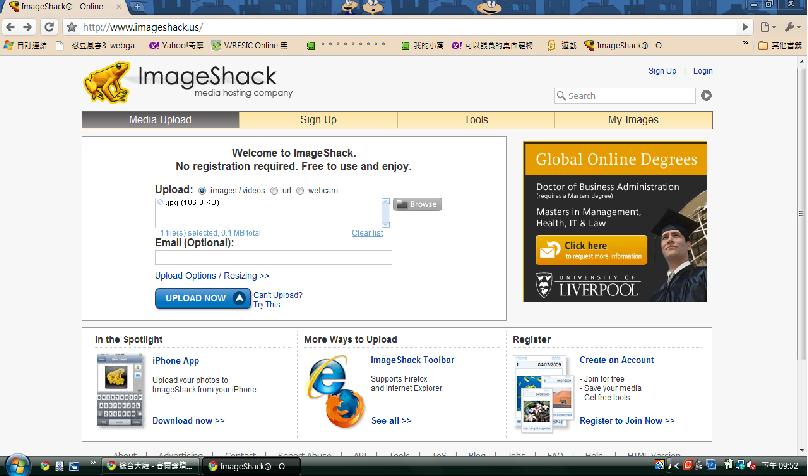Click the taskbar clock

pyautogui.click(x=780, y=465)
